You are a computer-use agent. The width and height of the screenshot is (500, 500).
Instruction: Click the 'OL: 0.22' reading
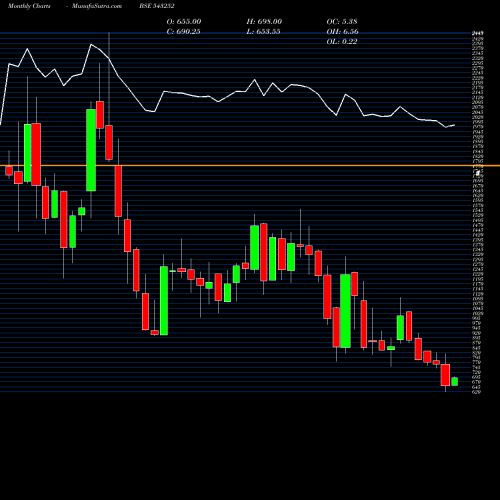pyautogui.click(x=342, y=41)
